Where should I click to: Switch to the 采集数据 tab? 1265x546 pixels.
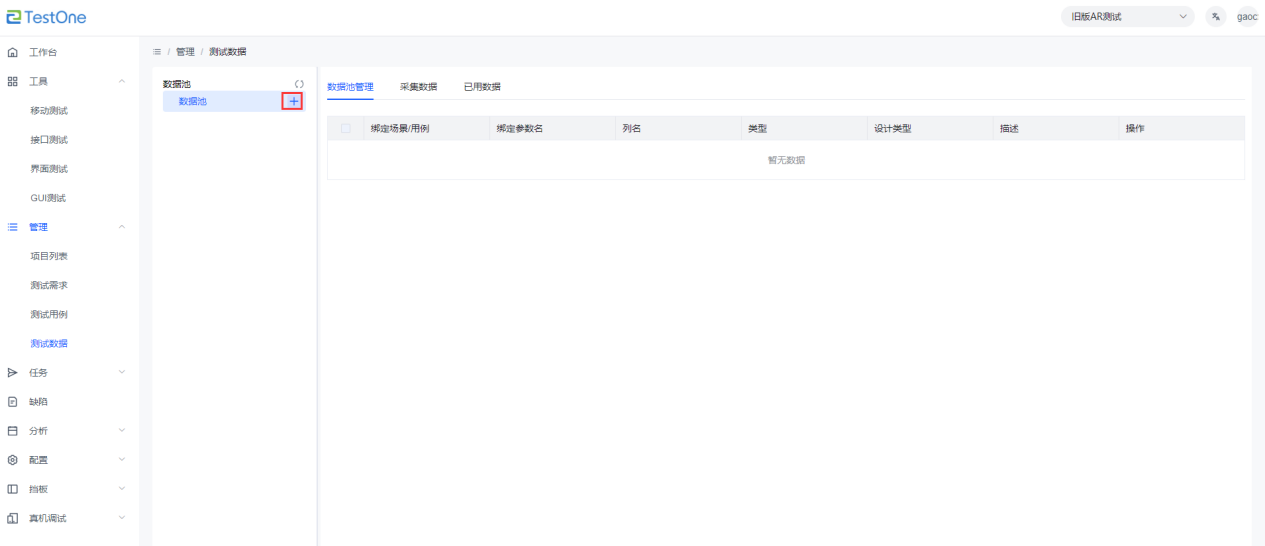tap(418, 87)
